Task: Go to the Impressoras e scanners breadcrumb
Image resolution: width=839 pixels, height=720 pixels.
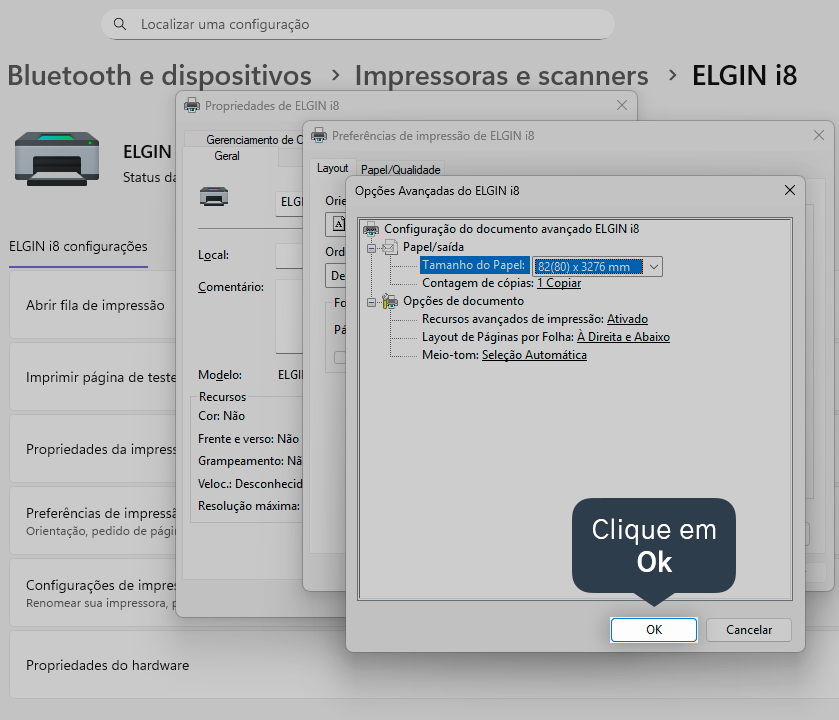Action: [x=501, y=75]
